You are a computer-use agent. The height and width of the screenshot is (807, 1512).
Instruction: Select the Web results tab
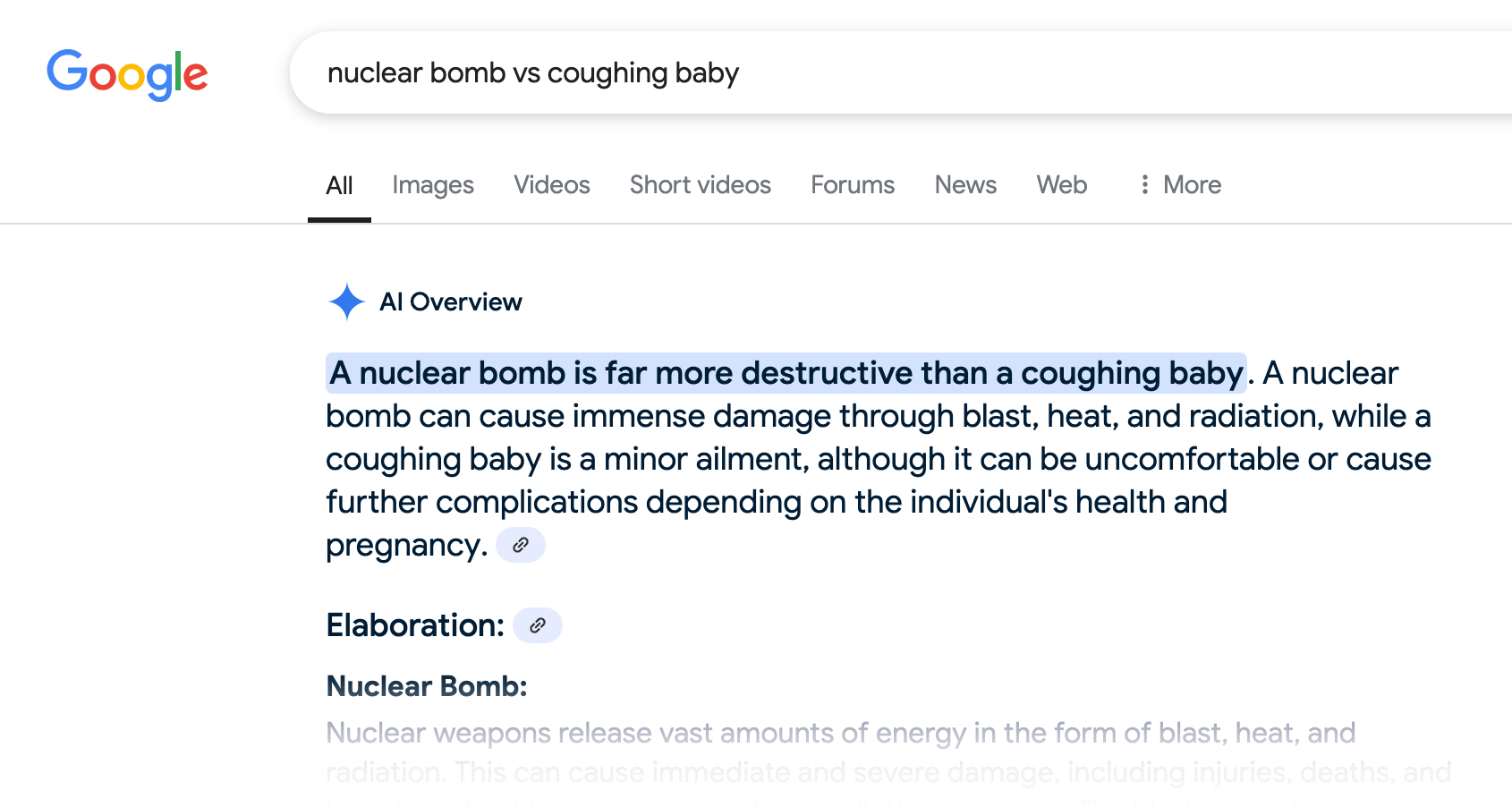pos(1062,185)
